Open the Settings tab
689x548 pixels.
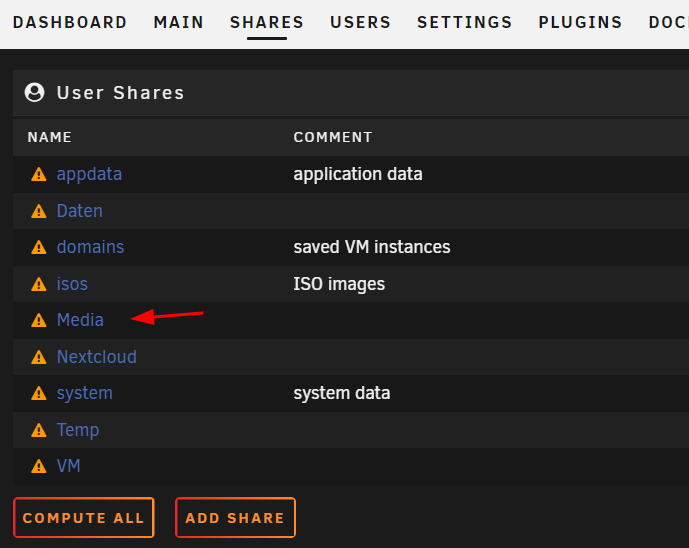[x=464, y=22]
